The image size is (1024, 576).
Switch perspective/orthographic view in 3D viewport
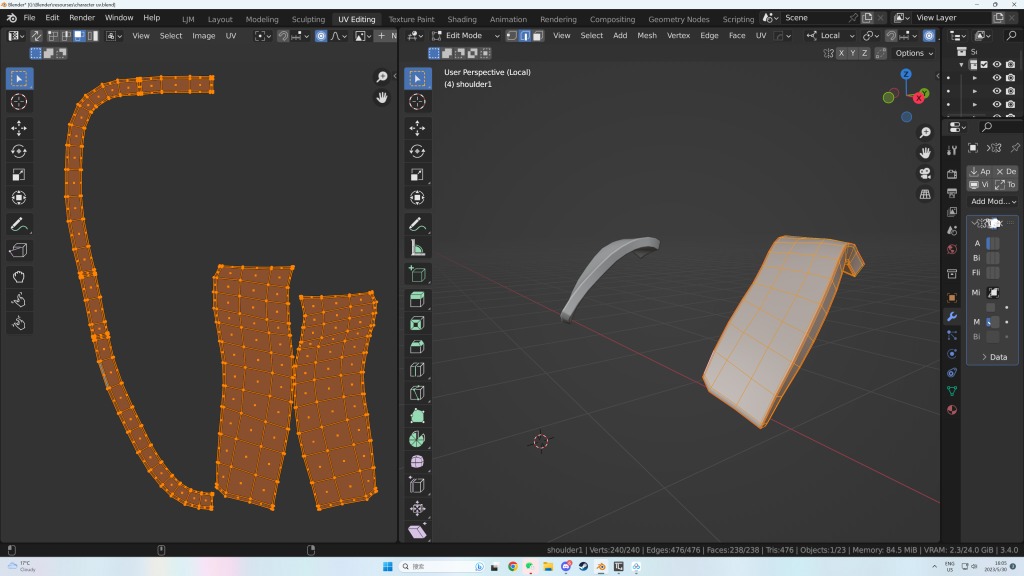coord(925,194)
